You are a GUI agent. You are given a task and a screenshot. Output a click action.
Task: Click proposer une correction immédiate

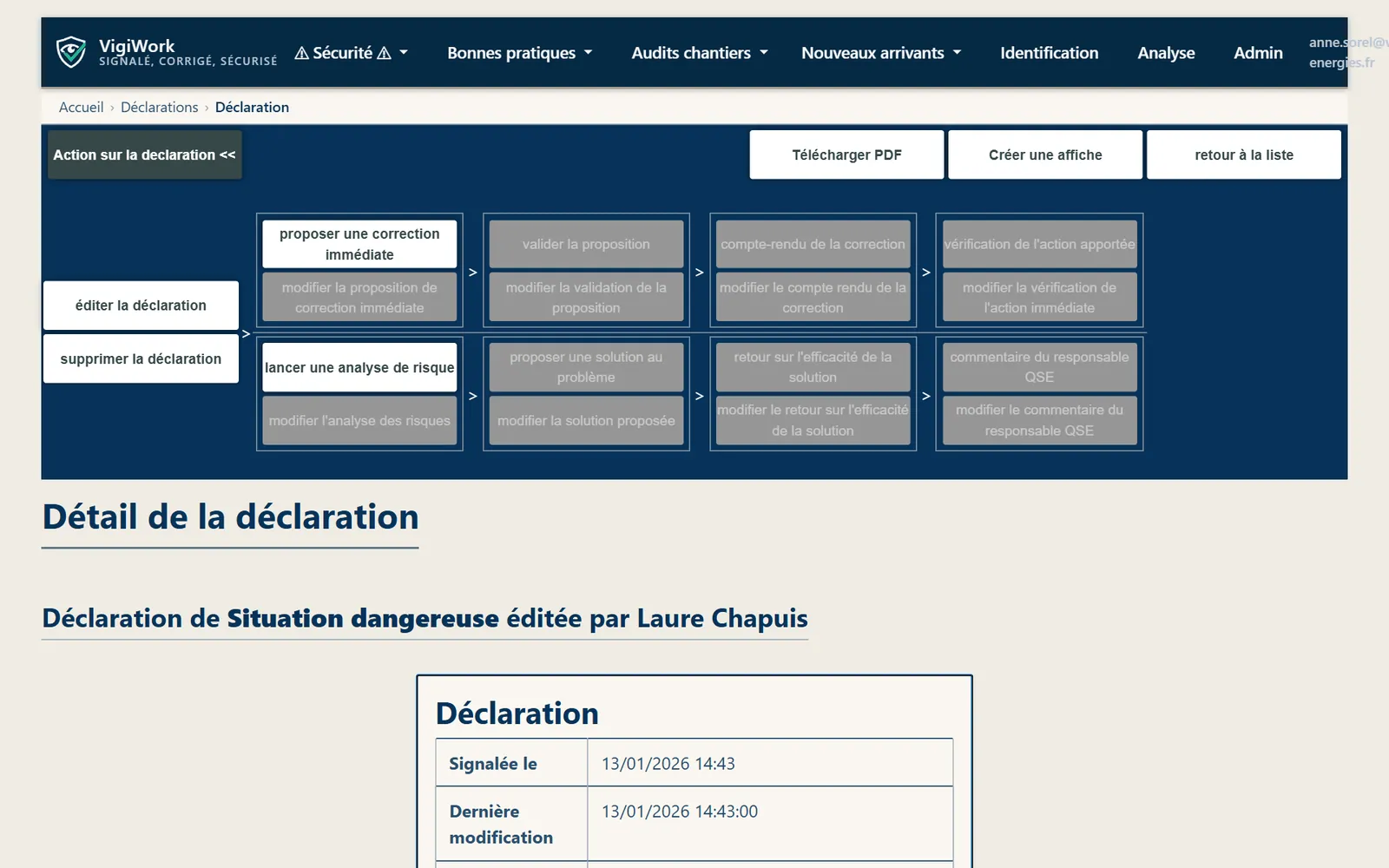(359, 244)
